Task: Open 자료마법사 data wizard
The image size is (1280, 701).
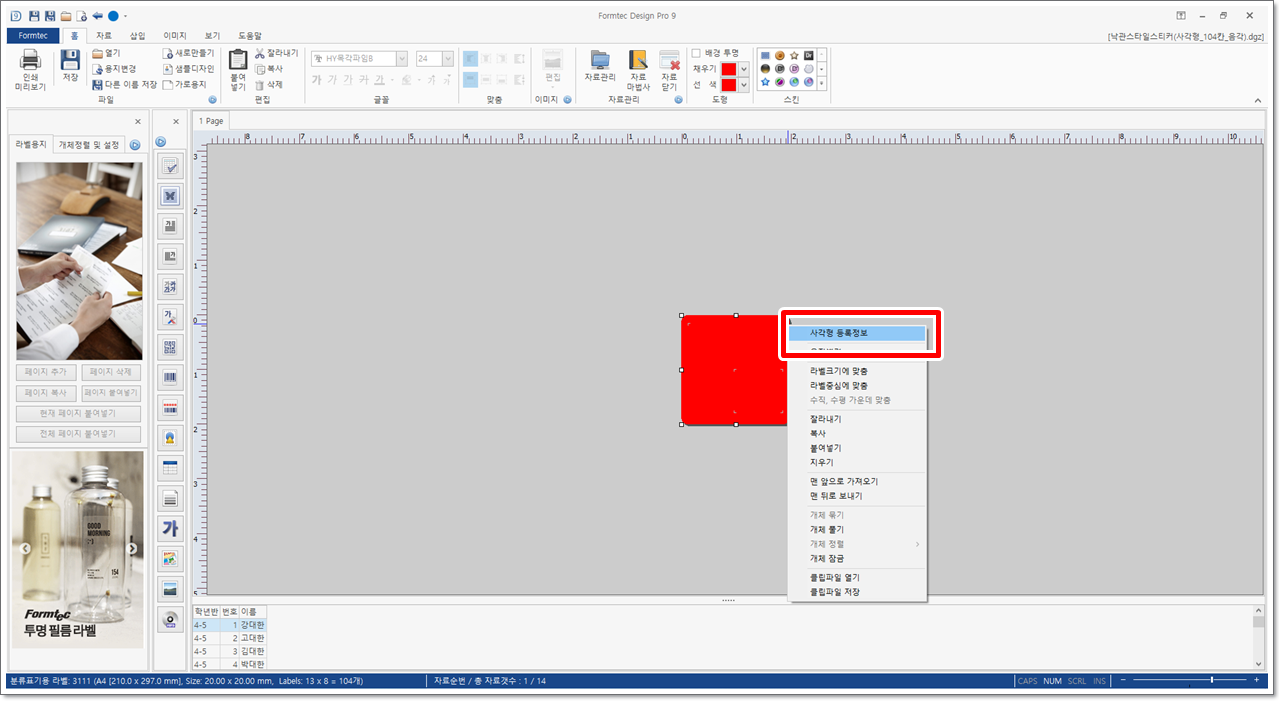Action: [x=638, y=70]
